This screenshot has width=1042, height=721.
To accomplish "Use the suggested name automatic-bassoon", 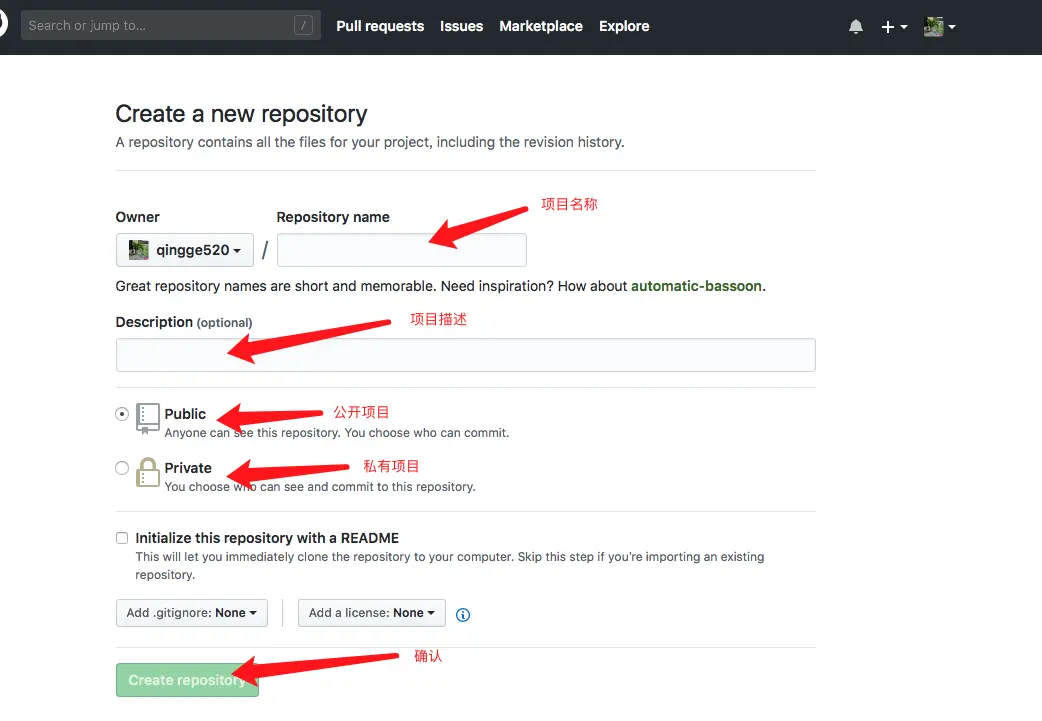I will coord(696,286).
